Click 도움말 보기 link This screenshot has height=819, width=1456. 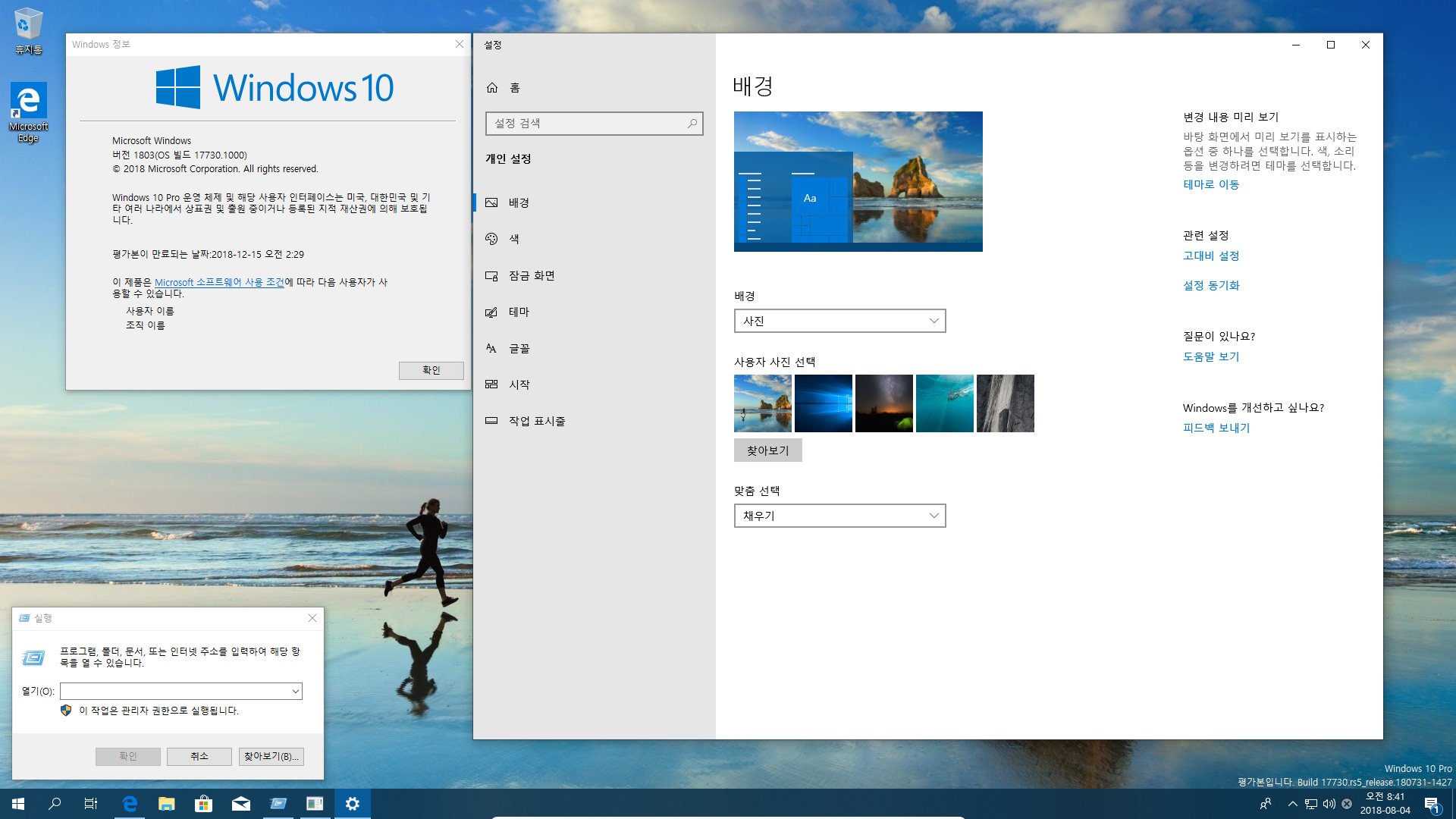point(1211,356)
